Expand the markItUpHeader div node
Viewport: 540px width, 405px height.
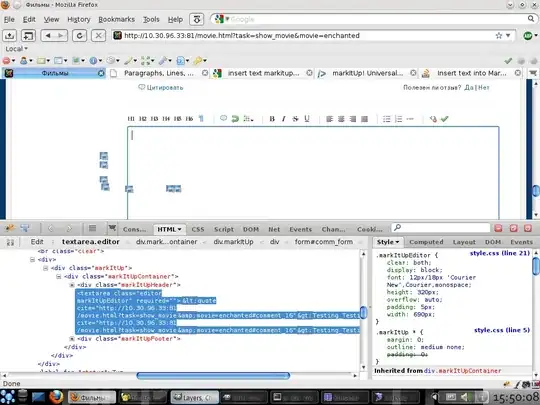pyautogui.click(x=72, y=285)
